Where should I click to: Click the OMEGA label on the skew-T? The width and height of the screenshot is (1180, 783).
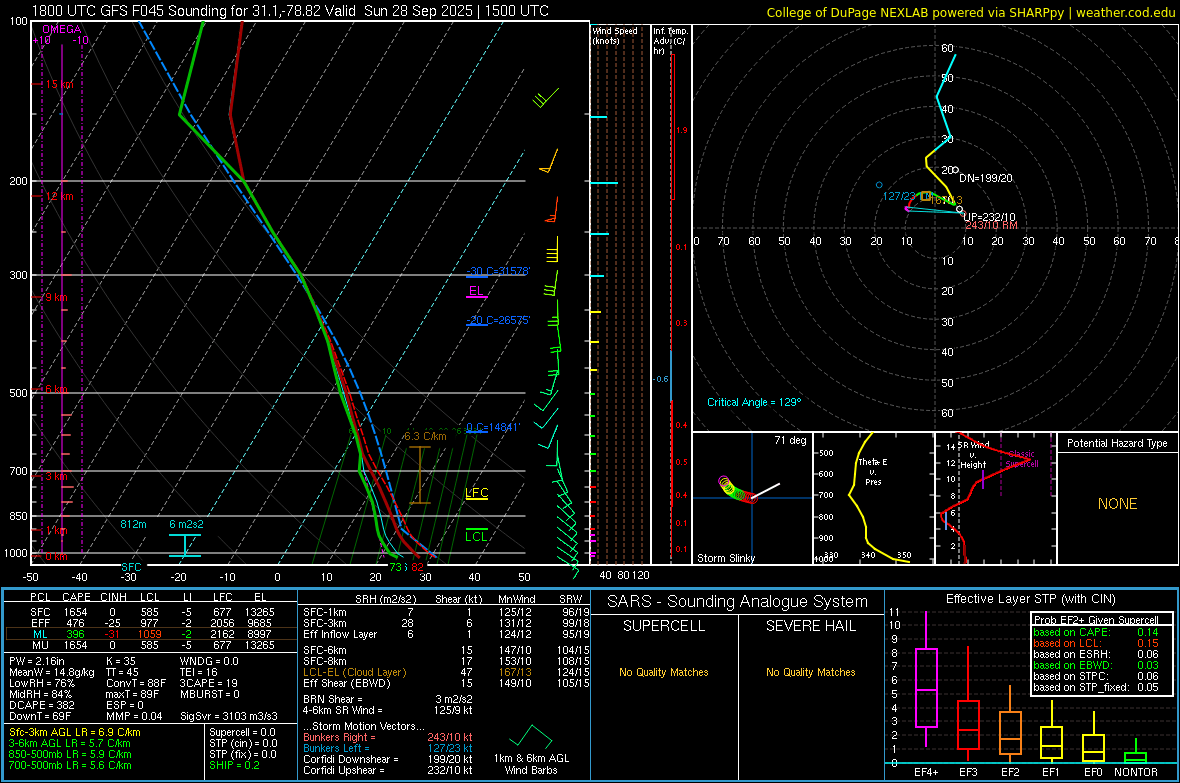tap(62, 29)
